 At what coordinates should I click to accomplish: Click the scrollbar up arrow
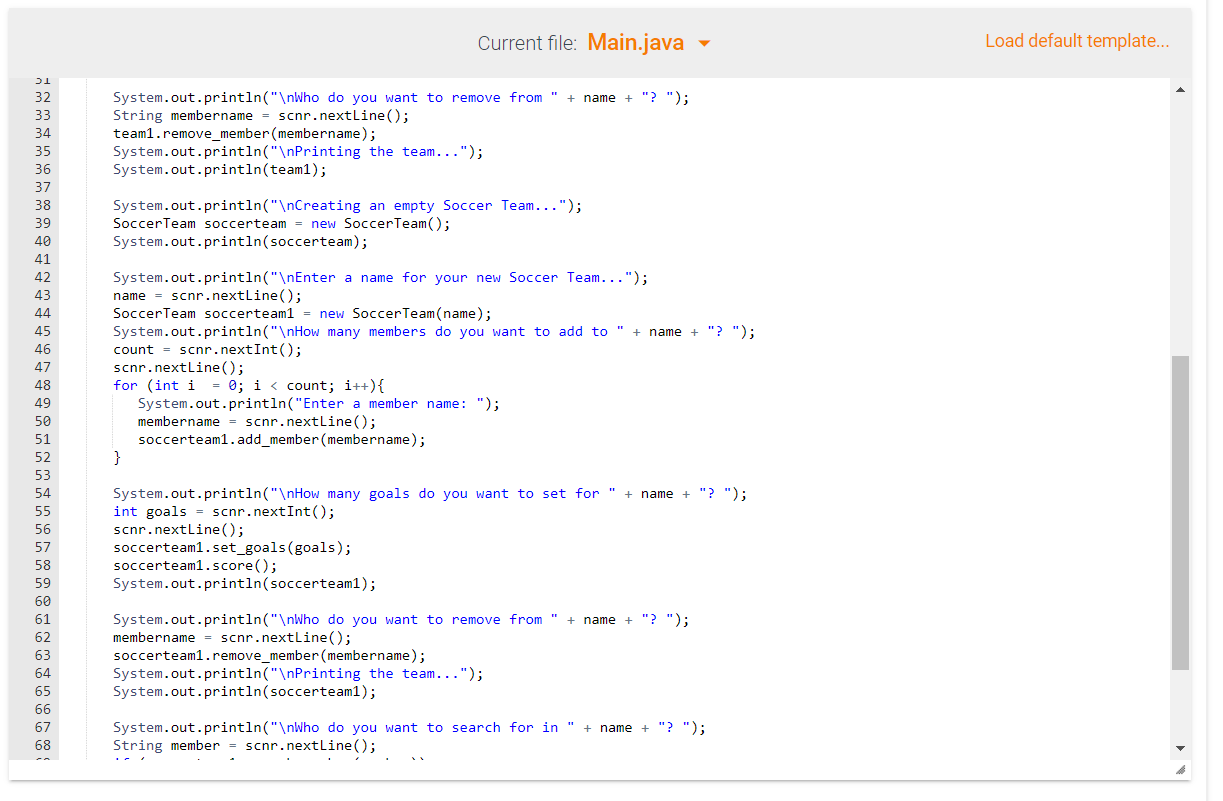[x=1180, y=88]
